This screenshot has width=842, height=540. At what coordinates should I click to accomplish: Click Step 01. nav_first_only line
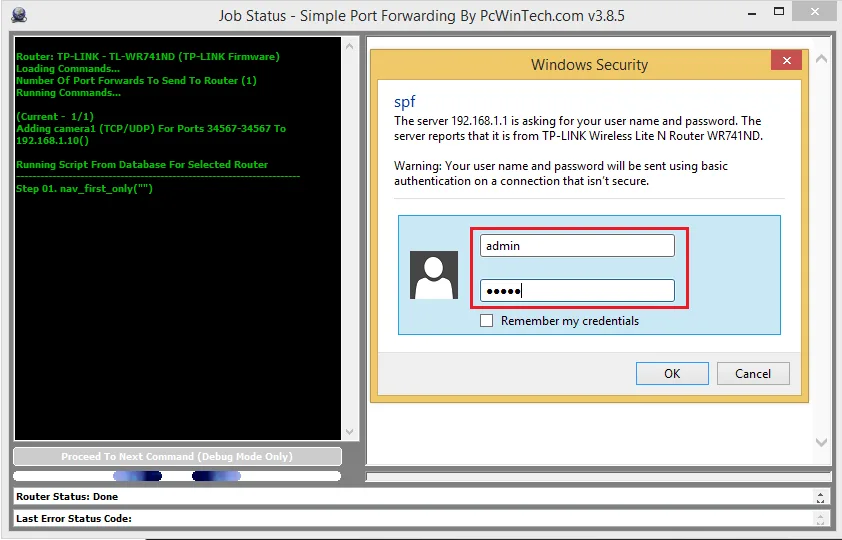tap(84, 188)
